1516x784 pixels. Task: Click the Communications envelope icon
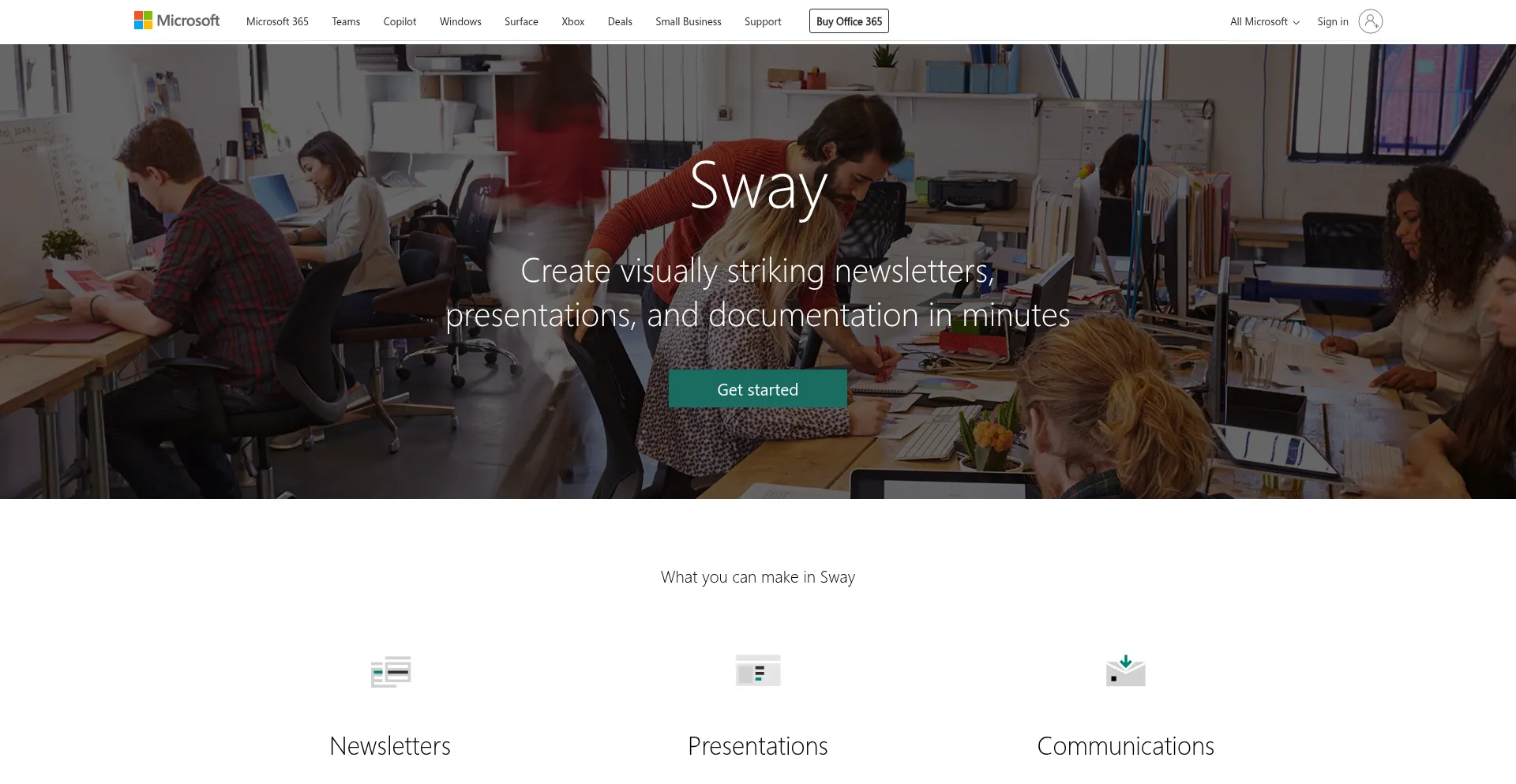pos(1125,670)
